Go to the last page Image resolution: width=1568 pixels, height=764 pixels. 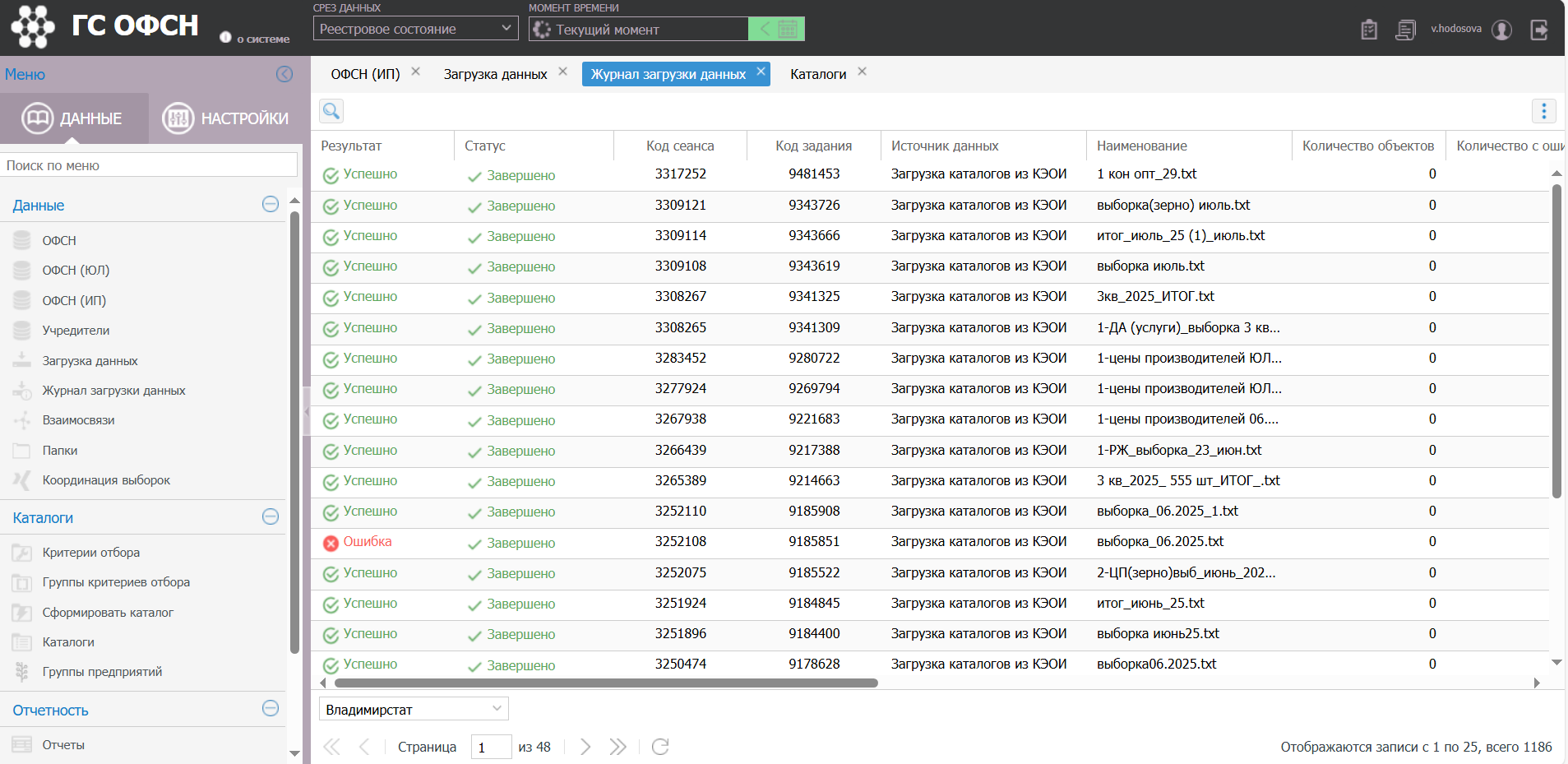(x=617, y=747)
